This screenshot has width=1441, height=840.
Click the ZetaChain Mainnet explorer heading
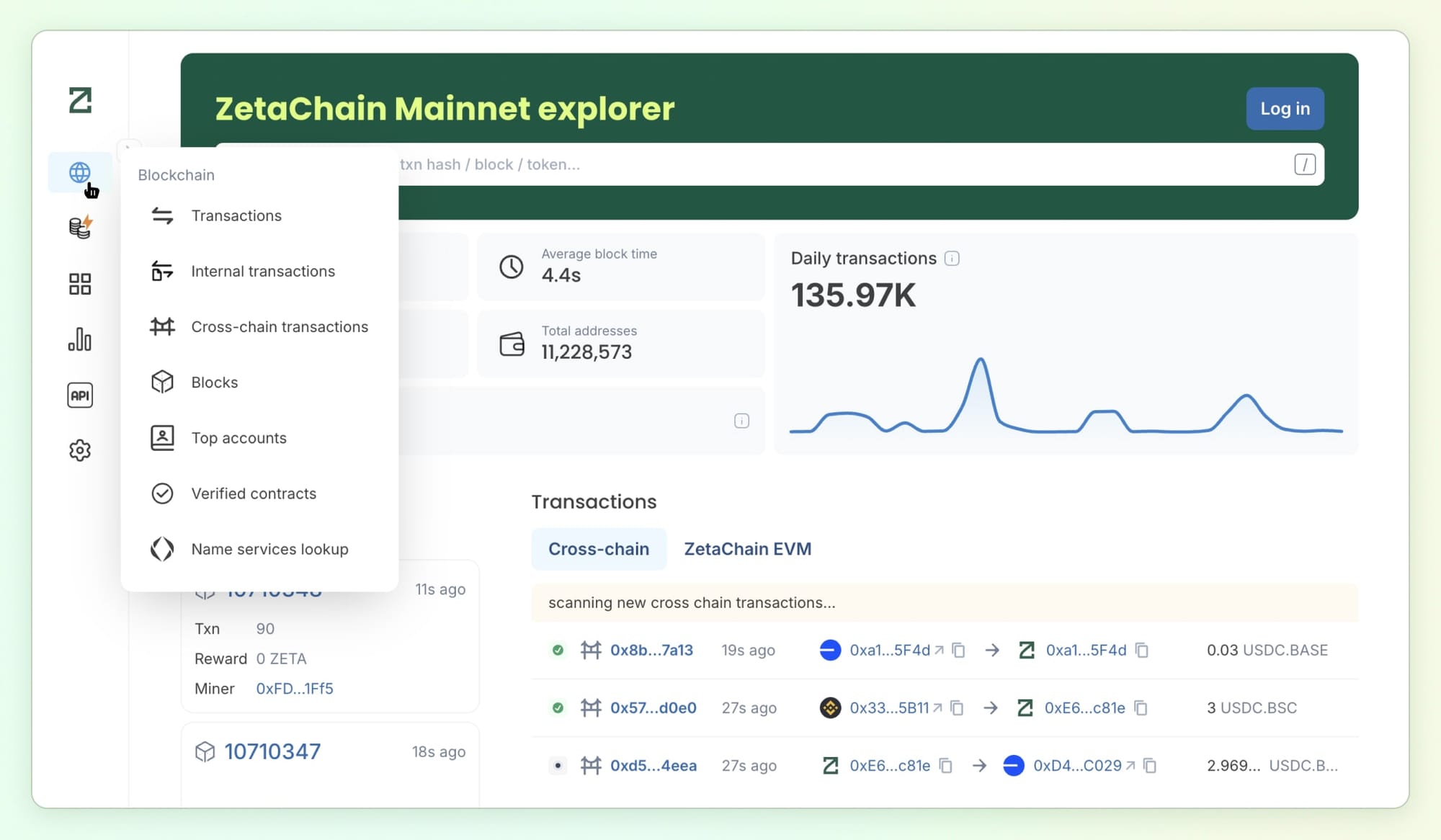click(445, 108)
